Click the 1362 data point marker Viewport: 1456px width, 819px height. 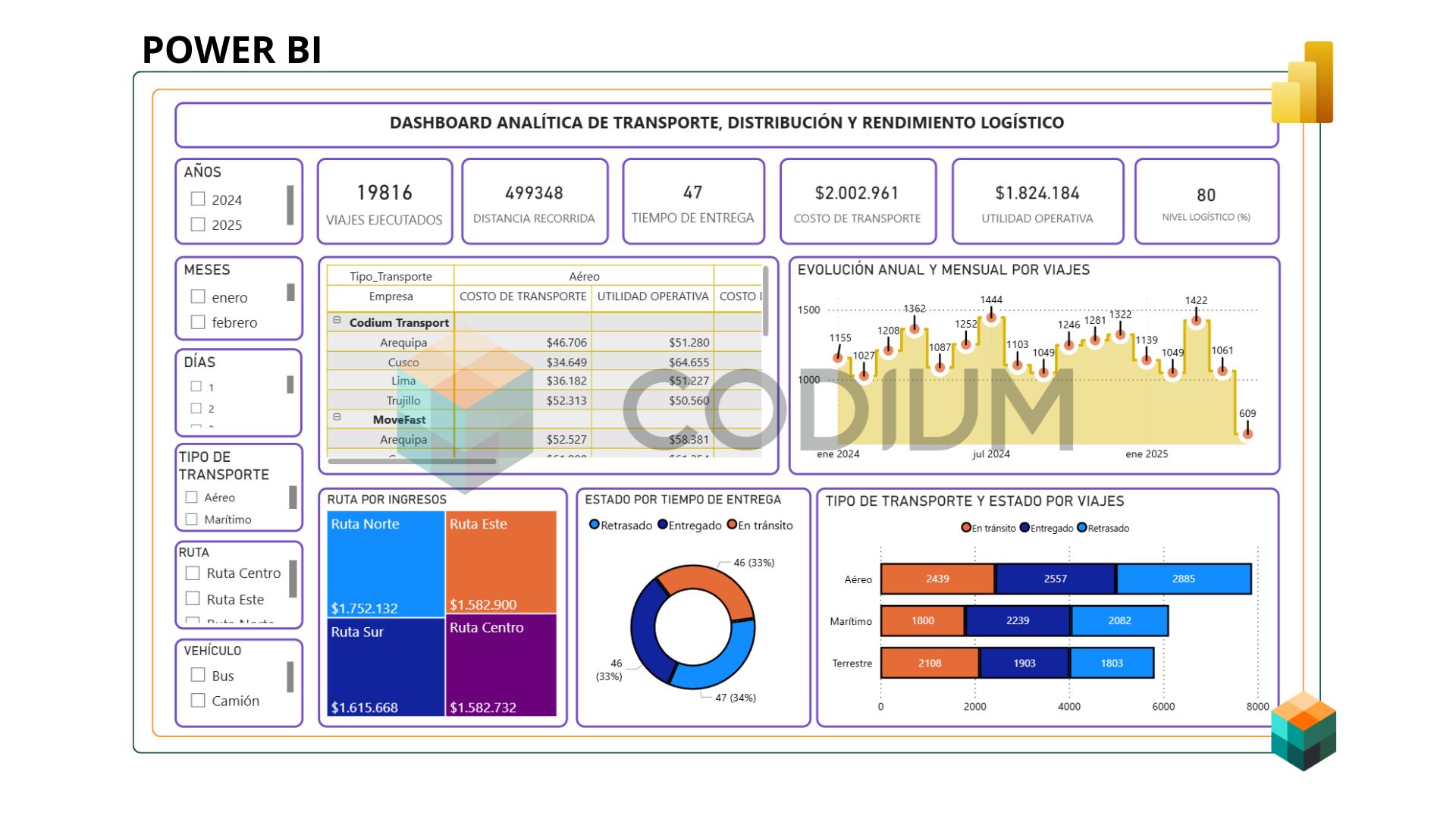(915, 328)
